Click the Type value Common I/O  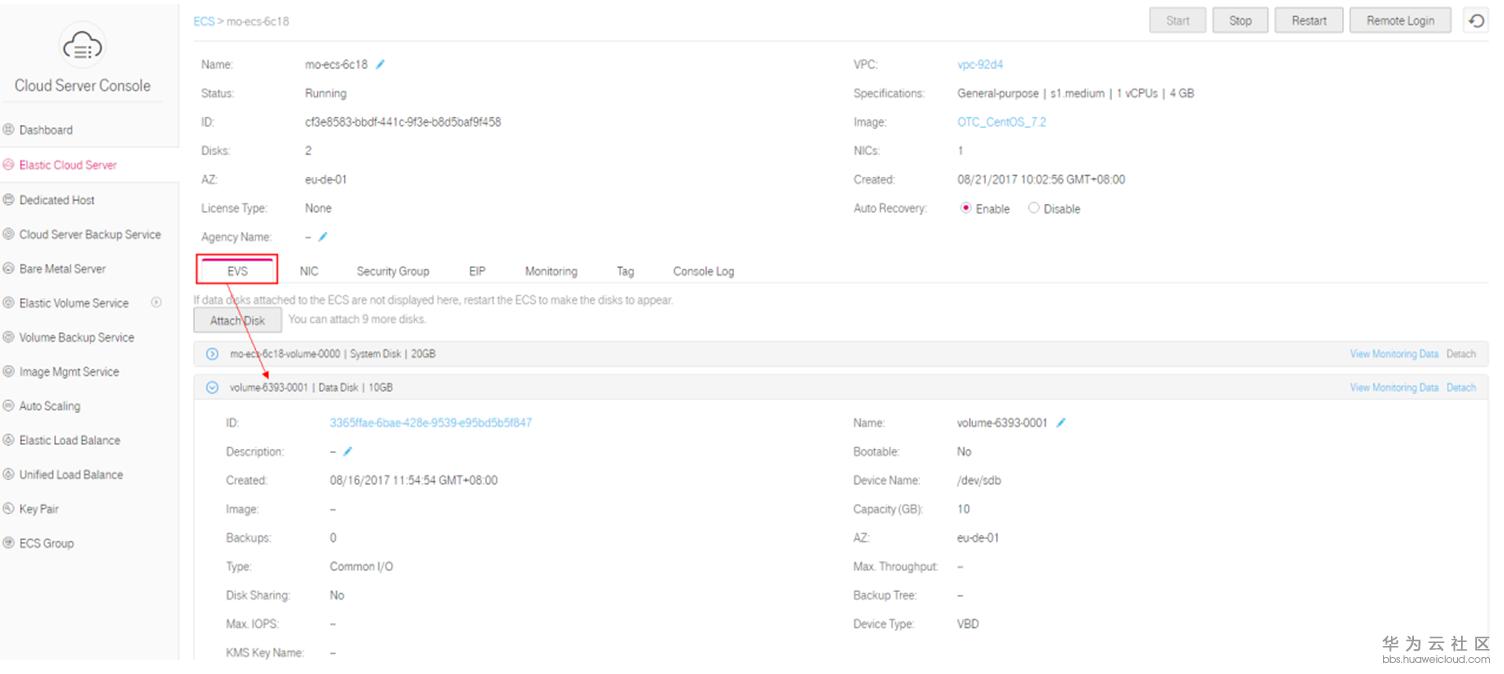pyautogui.click(x=361, y=567)
